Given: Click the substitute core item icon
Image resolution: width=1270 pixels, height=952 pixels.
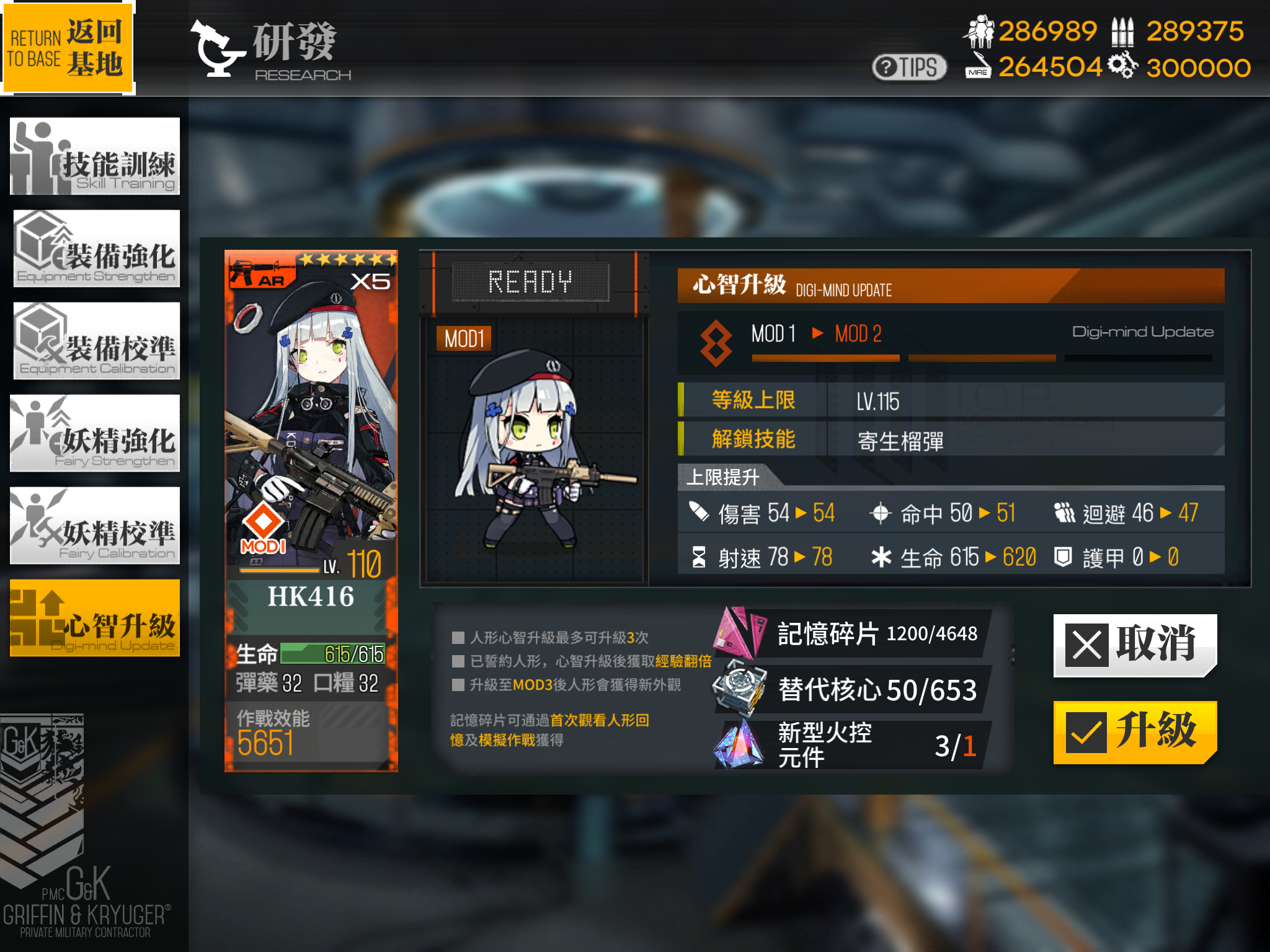Looking at the screenshot, I should [x=738, y=688].
